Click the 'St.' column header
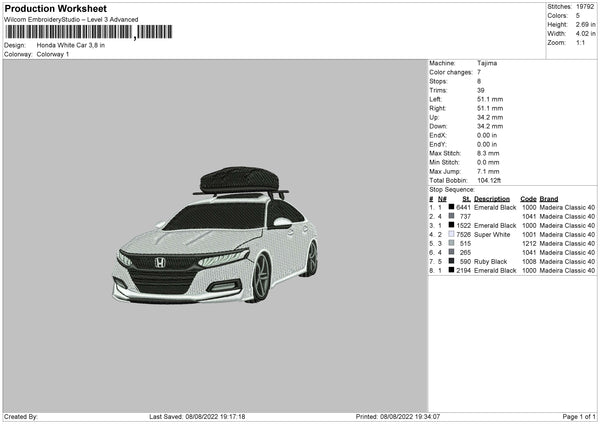Image resolution: width=600 pixels, height=424 pixels. click(x=466, y=199)
